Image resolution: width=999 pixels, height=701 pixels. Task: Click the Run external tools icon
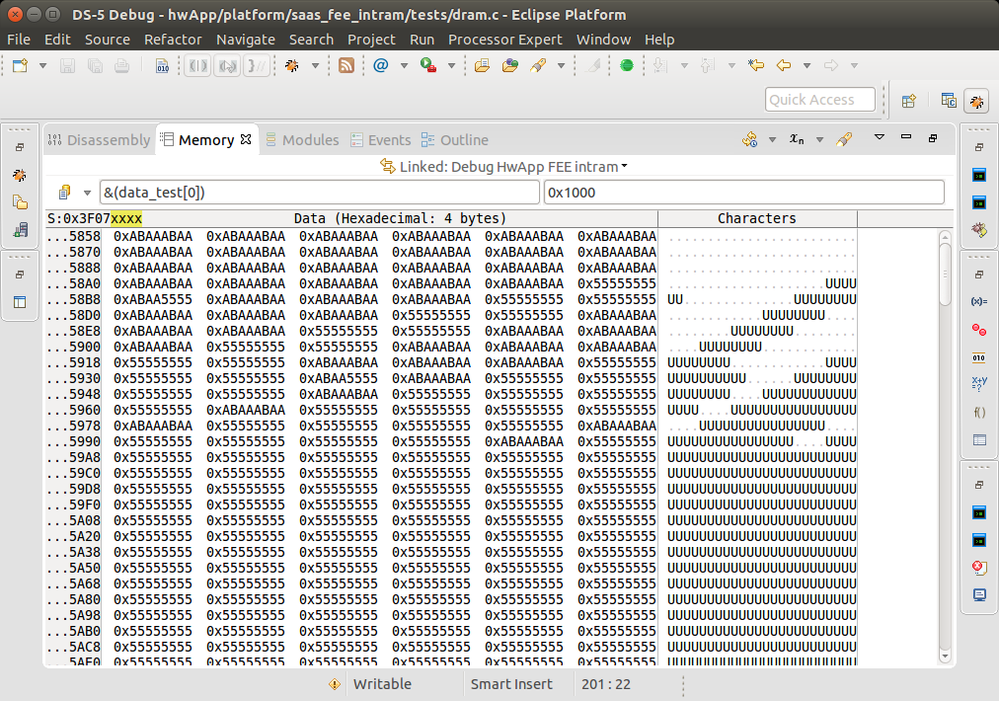(428, 65)
